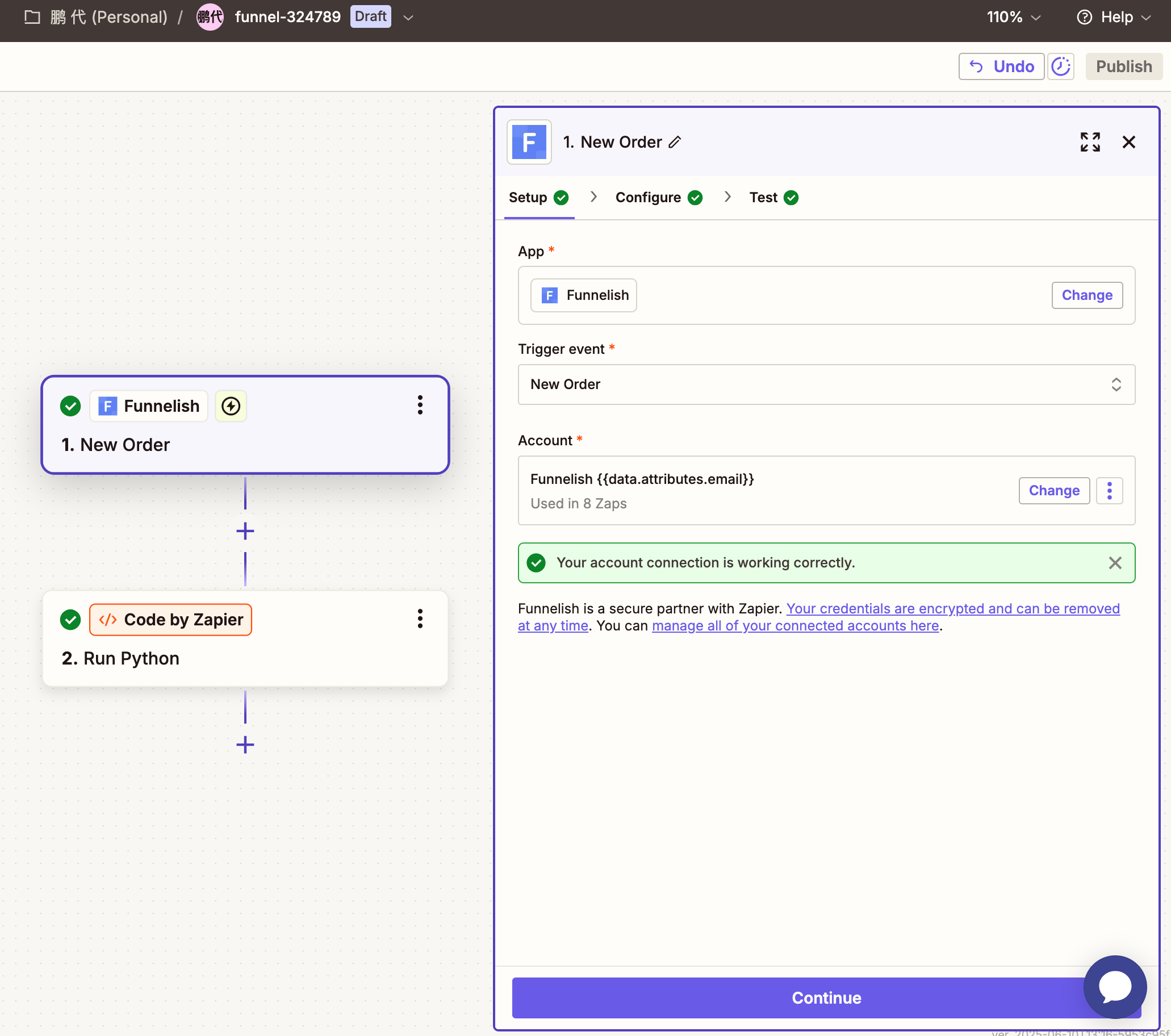This screenshot has width=1171, height=1036.
Task: Click the green check next to Test
Action: pos(791,198)
